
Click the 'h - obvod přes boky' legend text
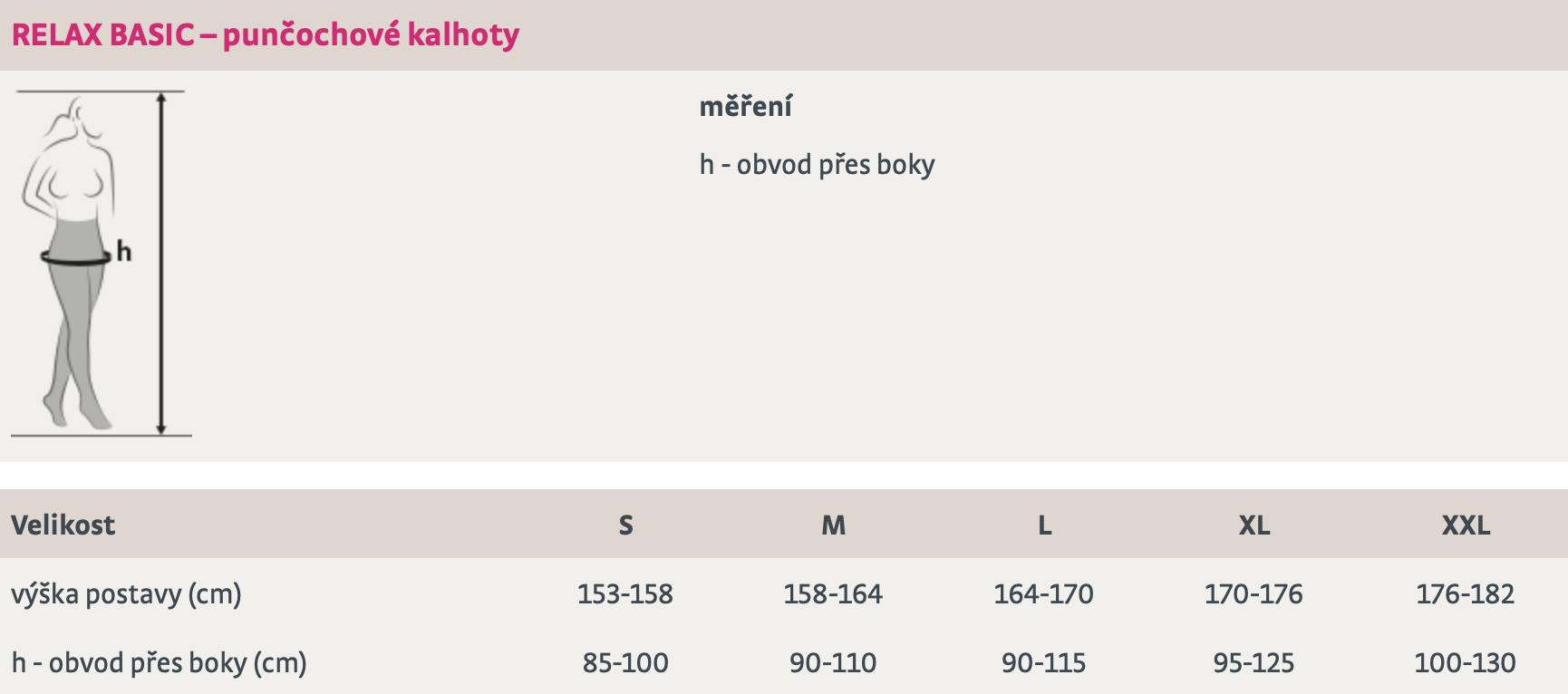(x=817, y=164)
